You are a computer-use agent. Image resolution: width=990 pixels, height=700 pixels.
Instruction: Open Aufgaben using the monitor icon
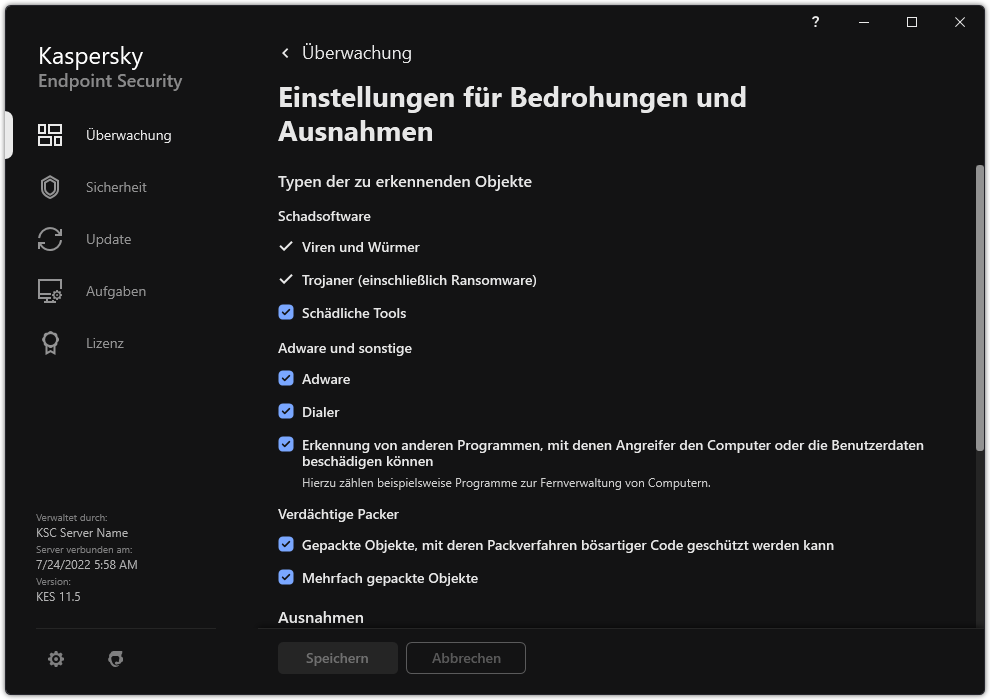[x=50, y=291]
